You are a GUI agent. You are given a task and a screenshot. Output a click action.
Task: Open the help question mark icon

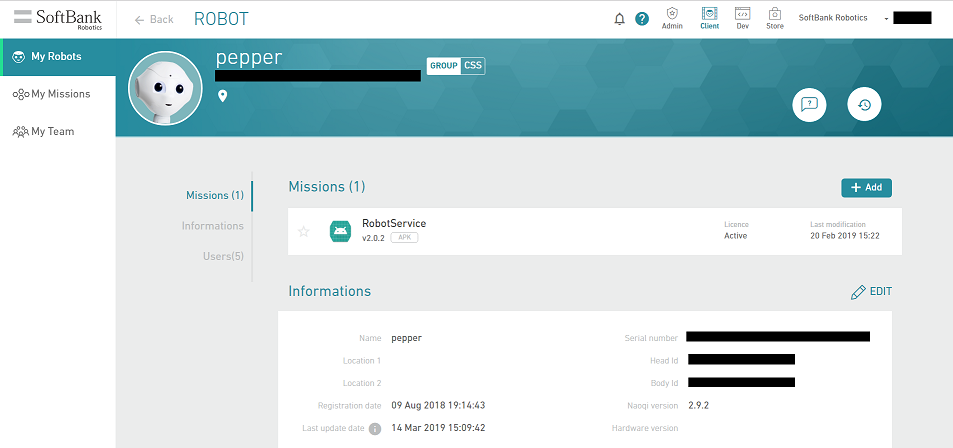642,19
